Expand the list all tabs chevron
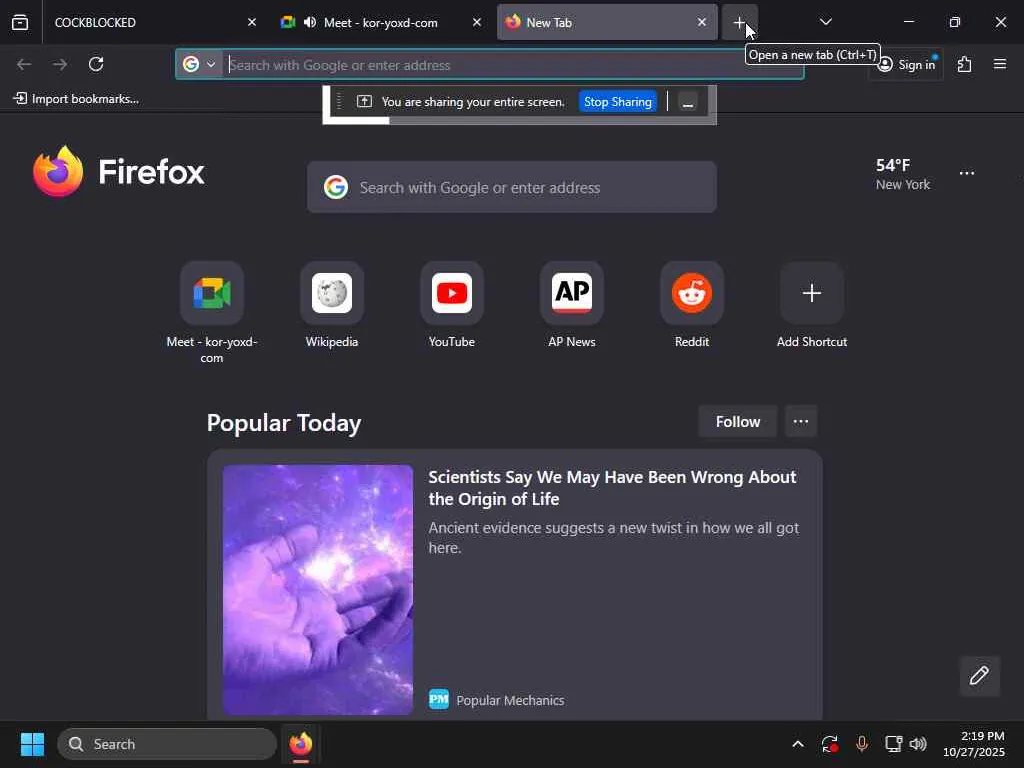The width and height of the screenshot is (1024, 768). click(x=825, y=22)
